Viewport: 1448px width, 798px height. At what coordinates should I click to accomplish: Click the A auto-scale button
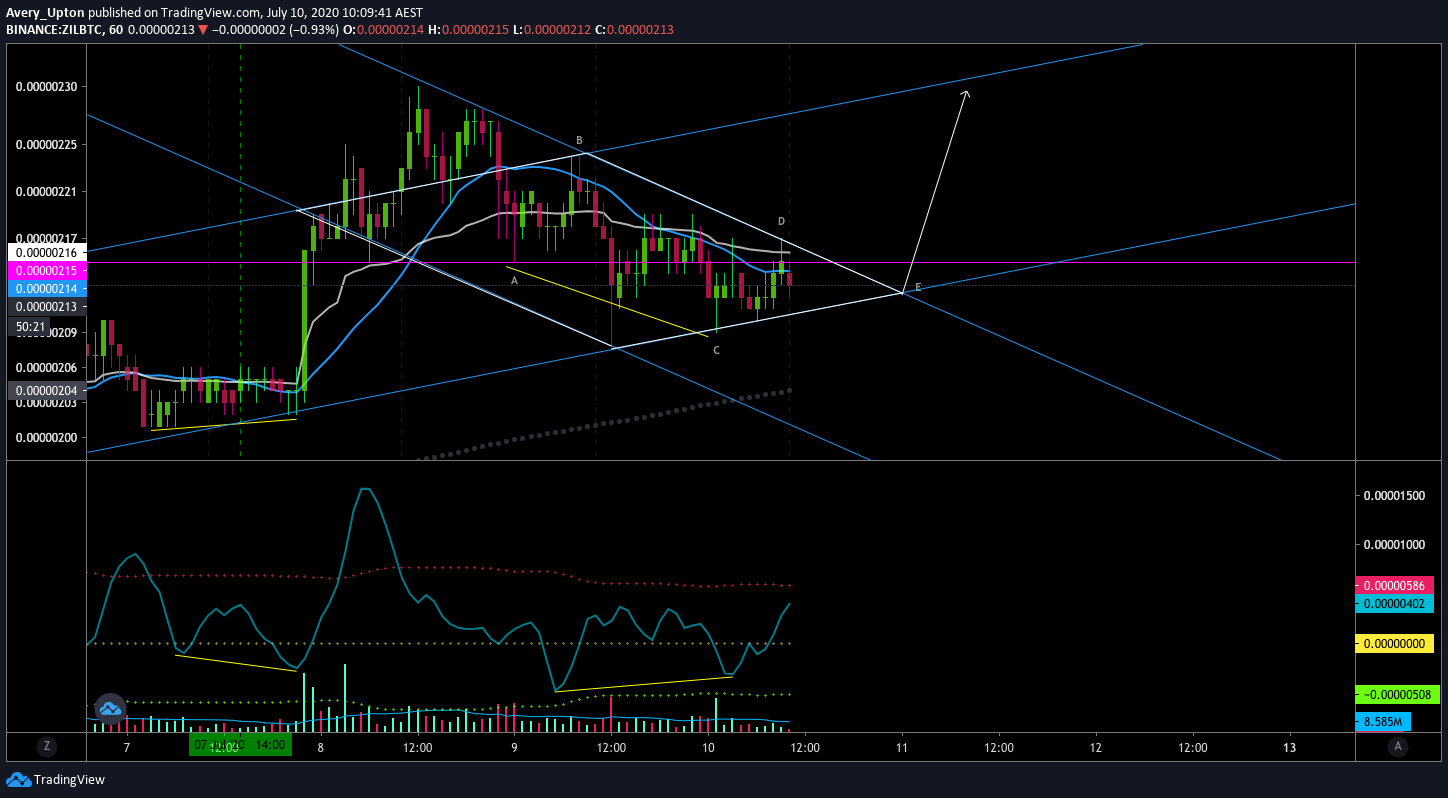pos(1397,746)
